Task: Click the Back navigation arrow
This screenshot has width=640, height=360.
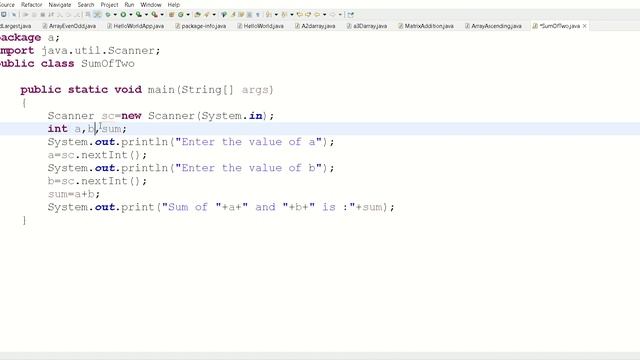Action: point(317,15)
